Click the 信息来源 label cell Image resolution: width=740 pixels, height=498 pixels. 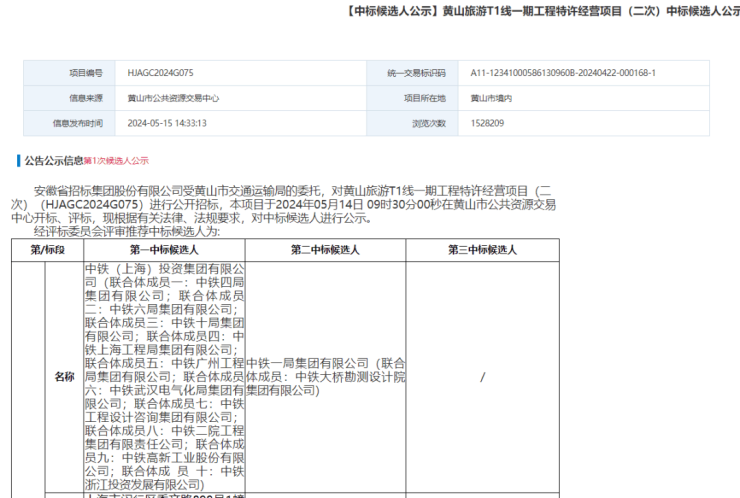[x=85, y=98]
